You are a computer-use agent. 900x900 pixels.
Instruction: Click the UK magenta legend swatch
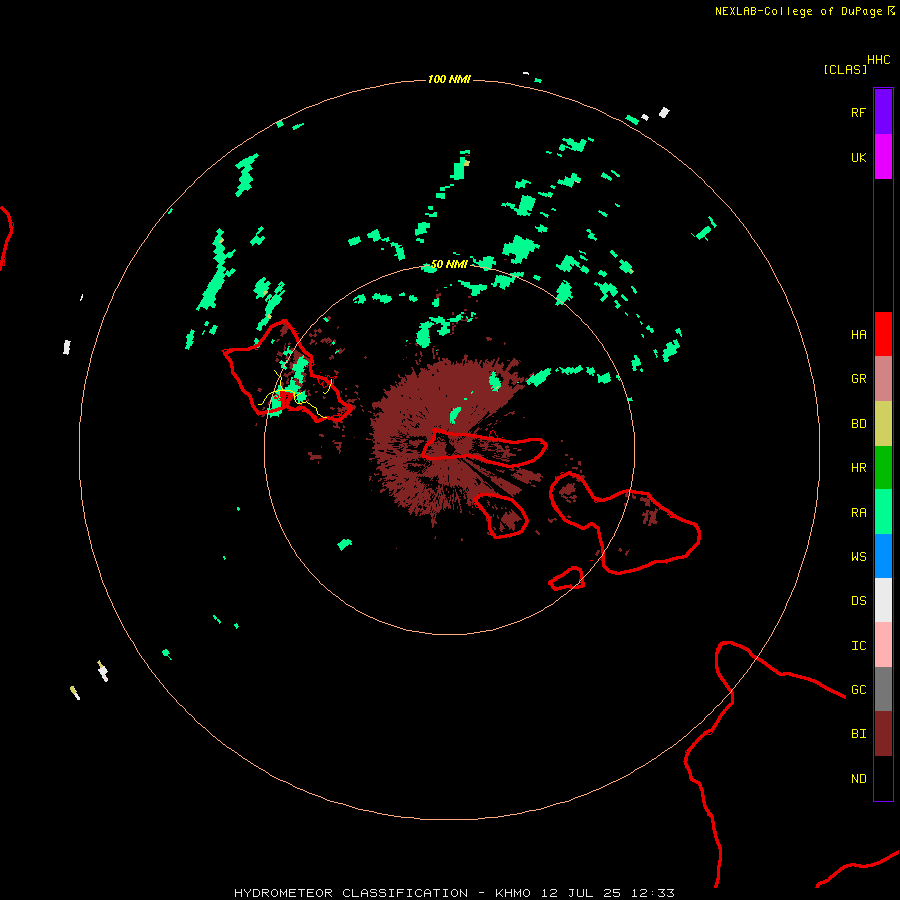click(883, 157)
